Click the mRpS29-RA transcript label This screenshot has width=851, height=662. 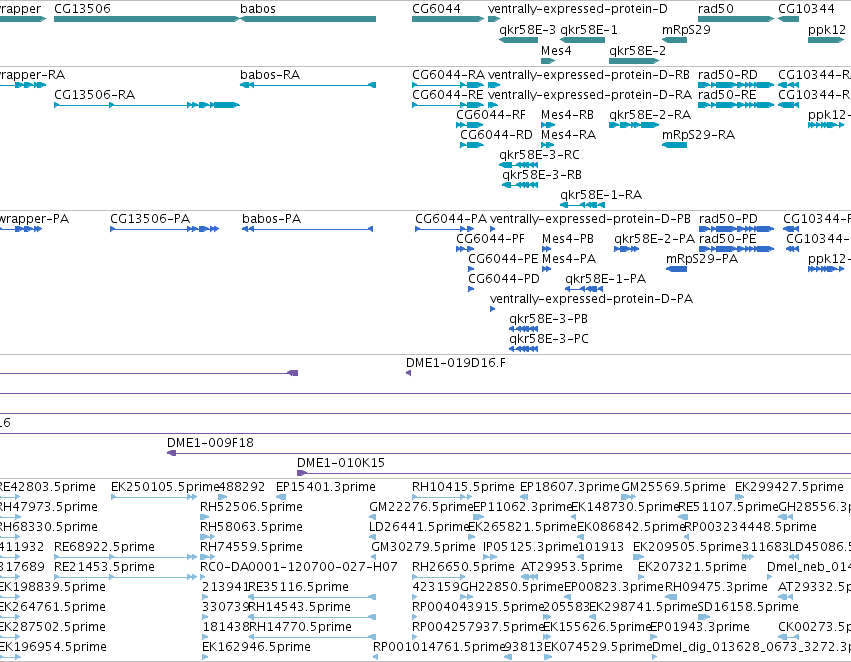click(698, 135)
